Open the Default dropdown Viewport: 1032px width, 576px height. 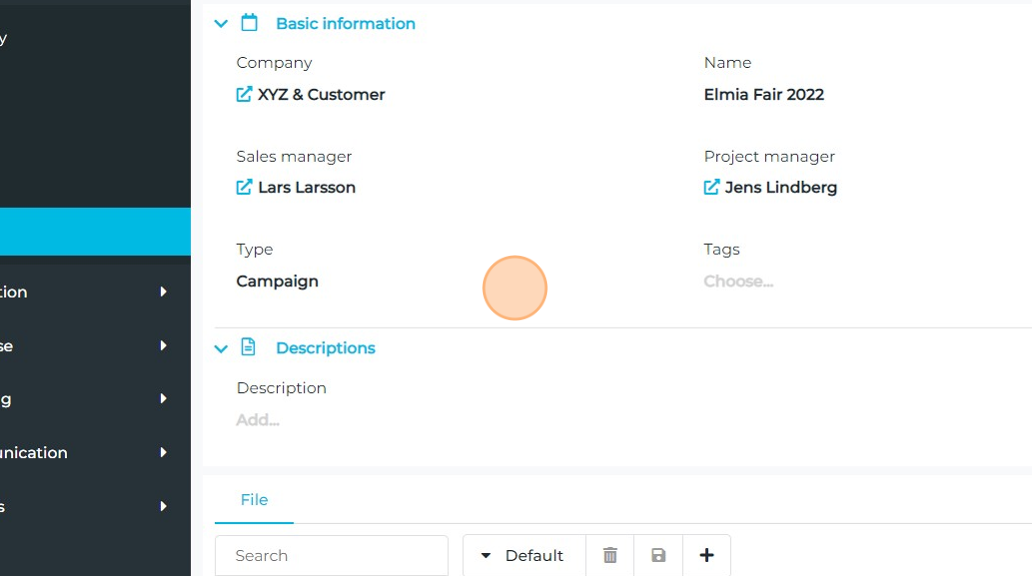click(x=523, y=555)
